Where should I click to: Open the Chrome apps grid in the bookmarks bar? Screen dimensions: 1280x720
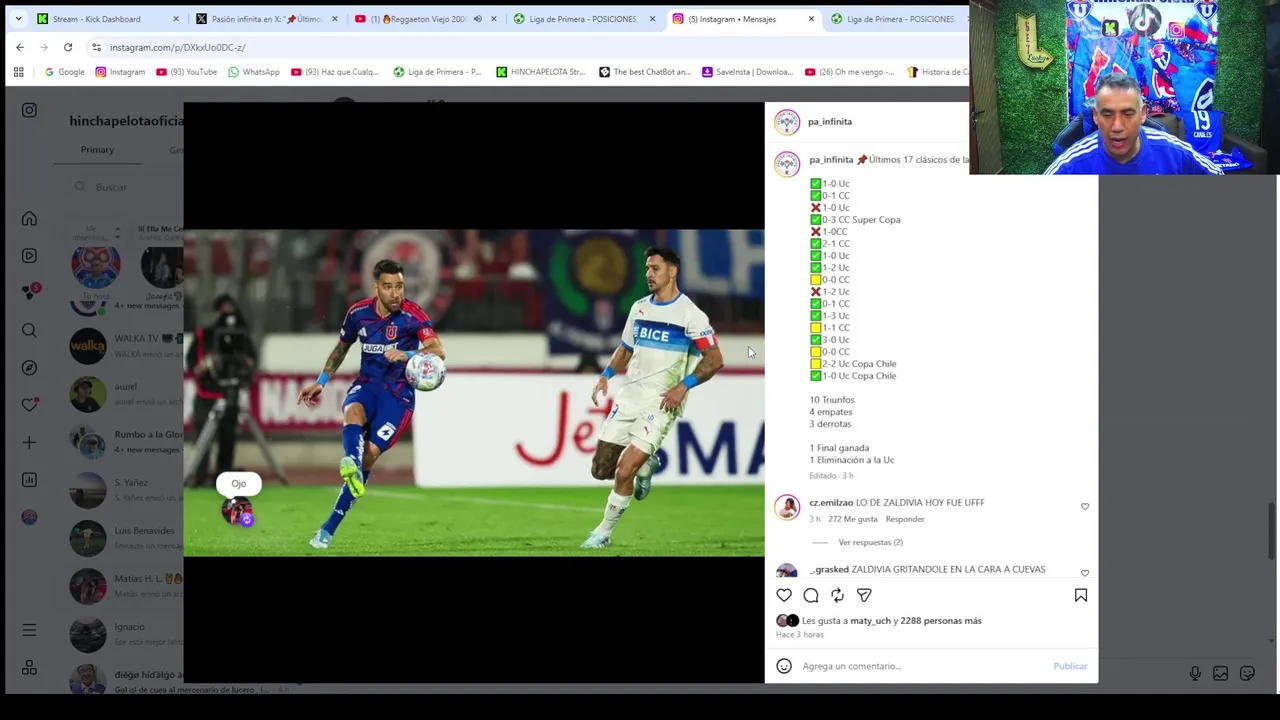coord(18,72)
